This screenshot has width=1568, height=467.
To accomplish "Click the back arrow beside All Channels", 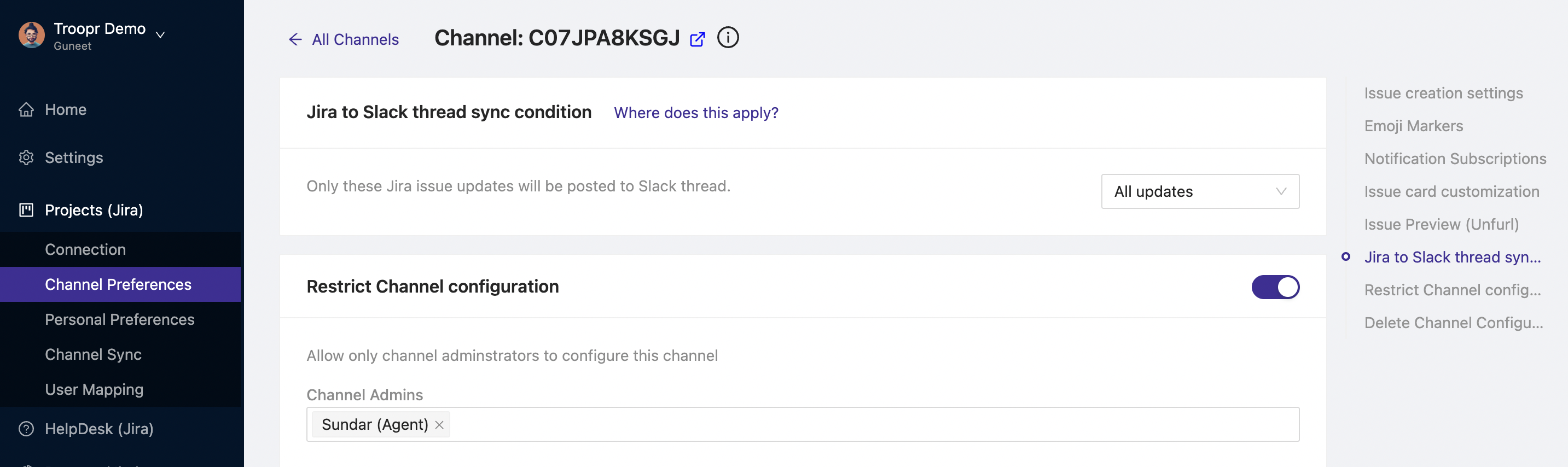I will coord(295,39).
